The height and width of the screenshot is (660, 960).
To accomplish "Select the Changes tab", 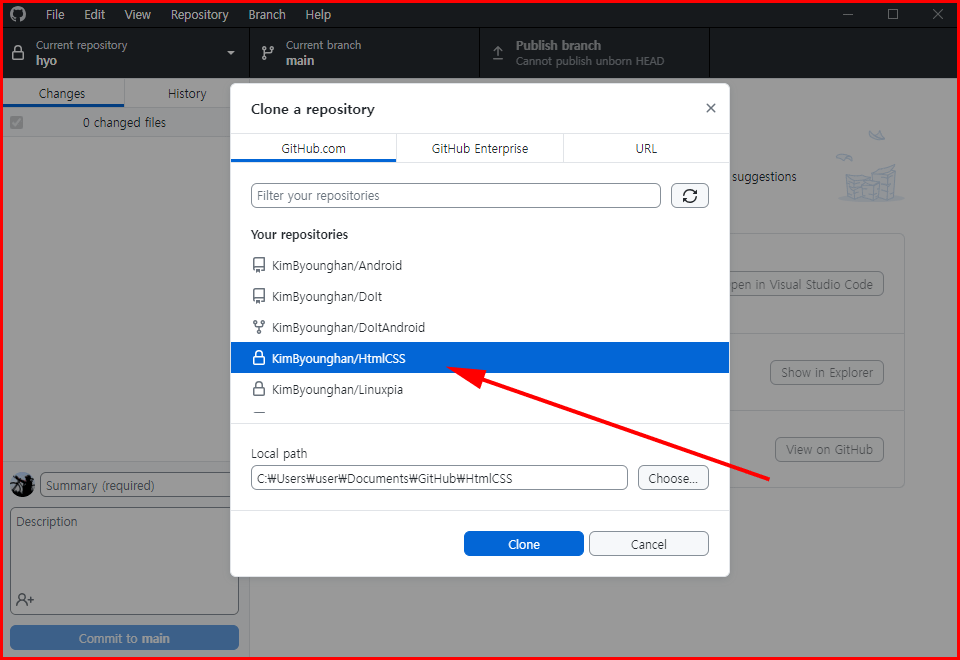I will coord(62,93).
